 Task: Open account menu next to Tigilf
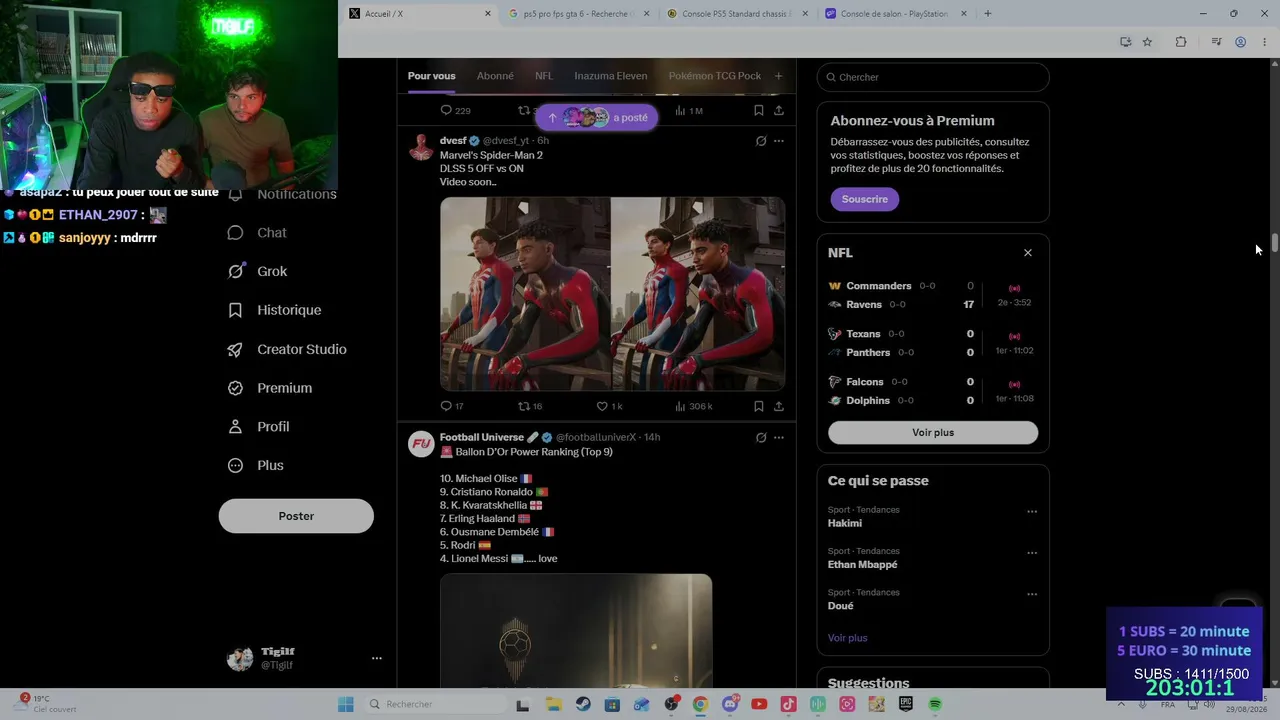[x=377, y=658]
